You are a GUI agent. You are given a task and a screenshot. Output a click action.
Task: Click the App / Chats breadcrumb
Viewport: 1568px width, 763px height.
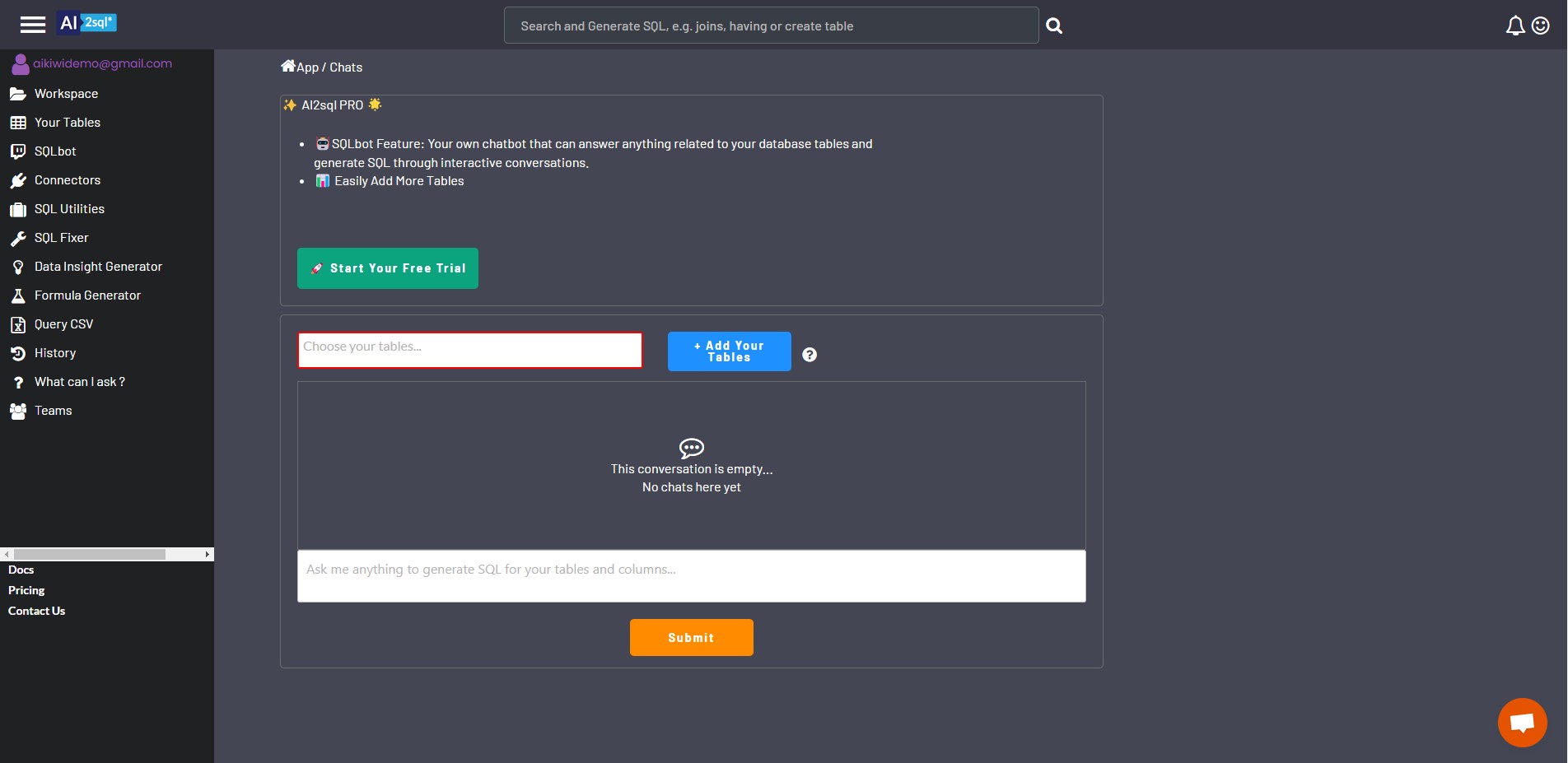tap(329, 67)
